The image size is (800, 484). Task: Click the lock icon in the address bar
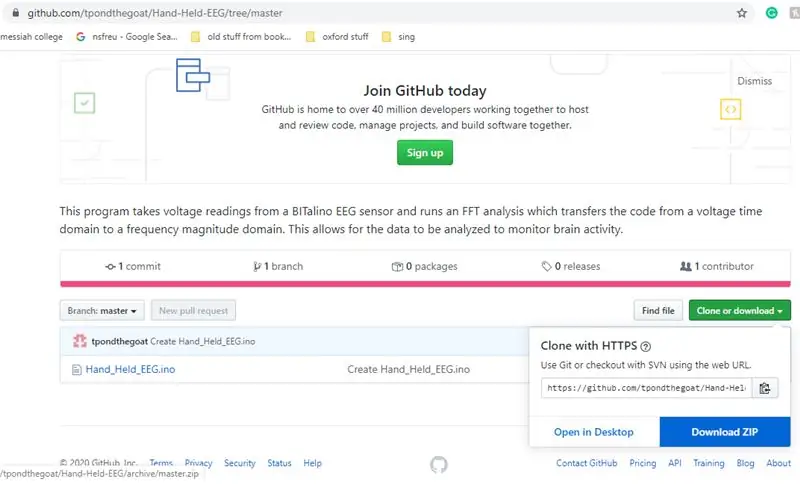(x=16, y=13)
